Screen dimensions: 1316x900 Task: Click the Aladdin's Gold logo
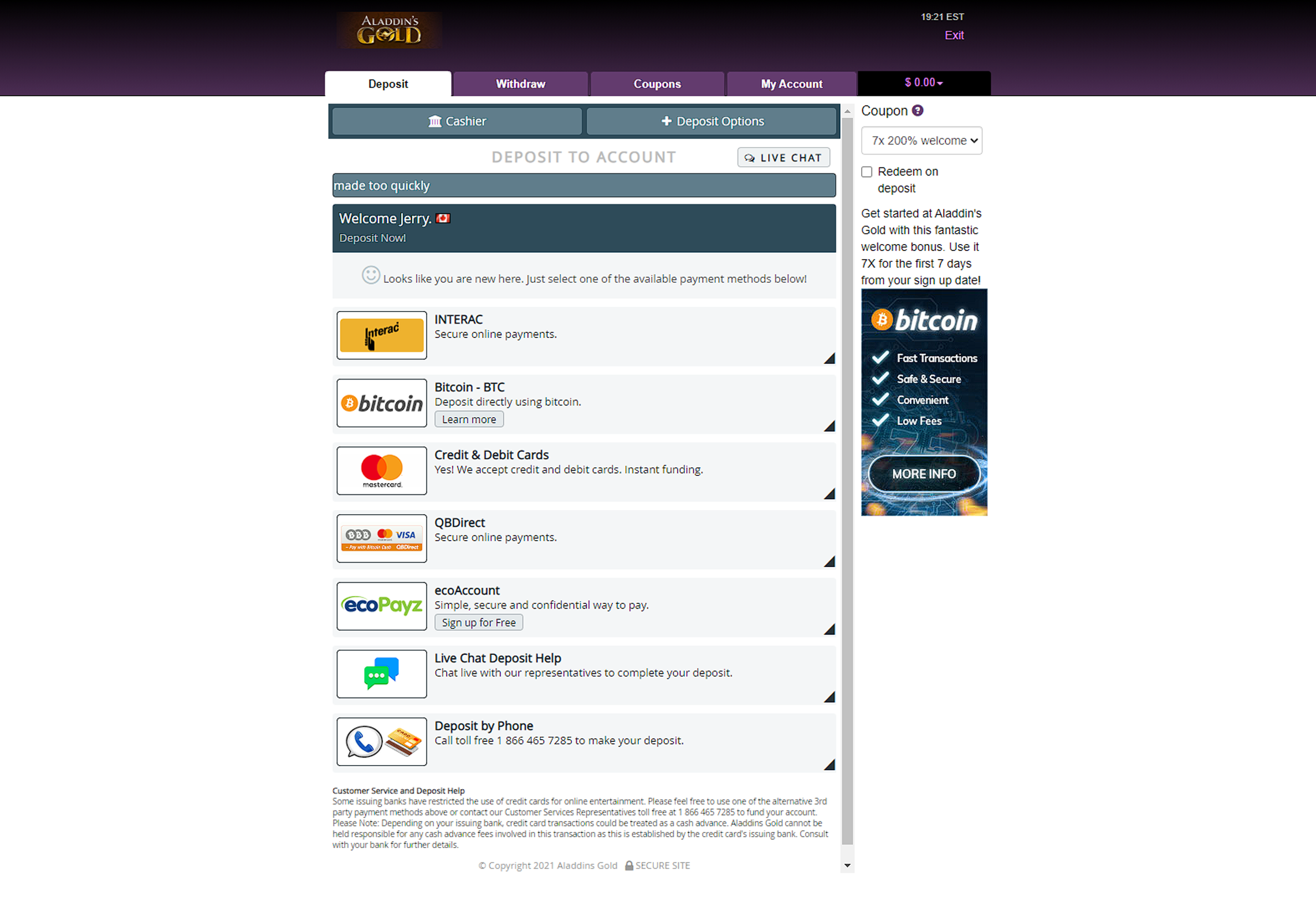(x=389, y=30)
